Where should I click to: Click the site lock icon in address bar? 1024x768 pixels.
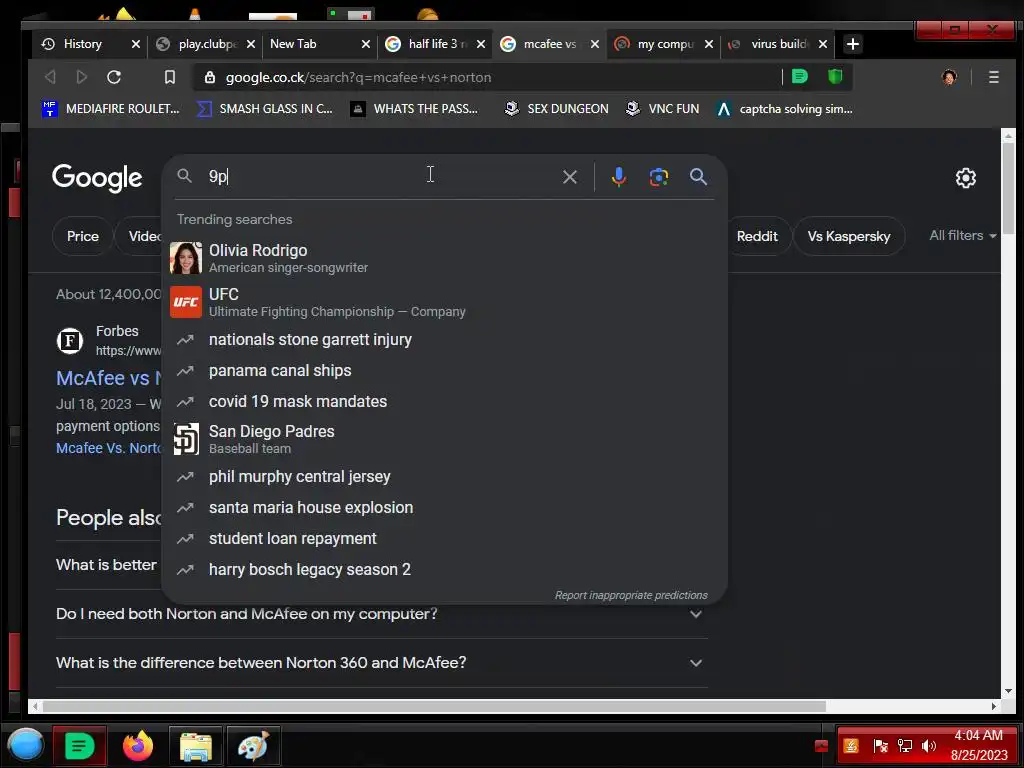tap(210, 77)
